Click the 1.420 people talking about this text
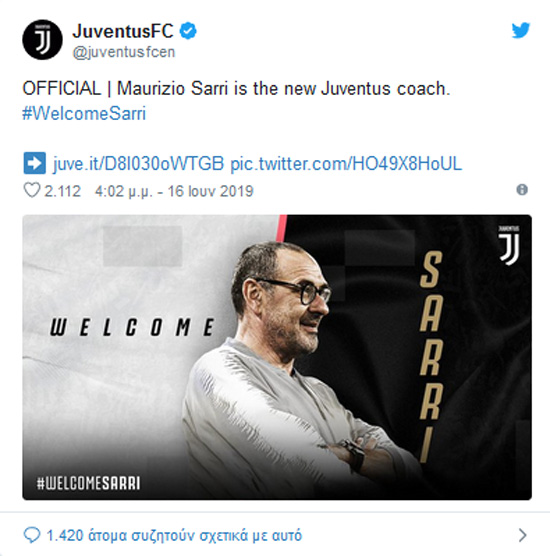Image resolution: width=550 pixels, height=556 pixels. pos(174,535)
